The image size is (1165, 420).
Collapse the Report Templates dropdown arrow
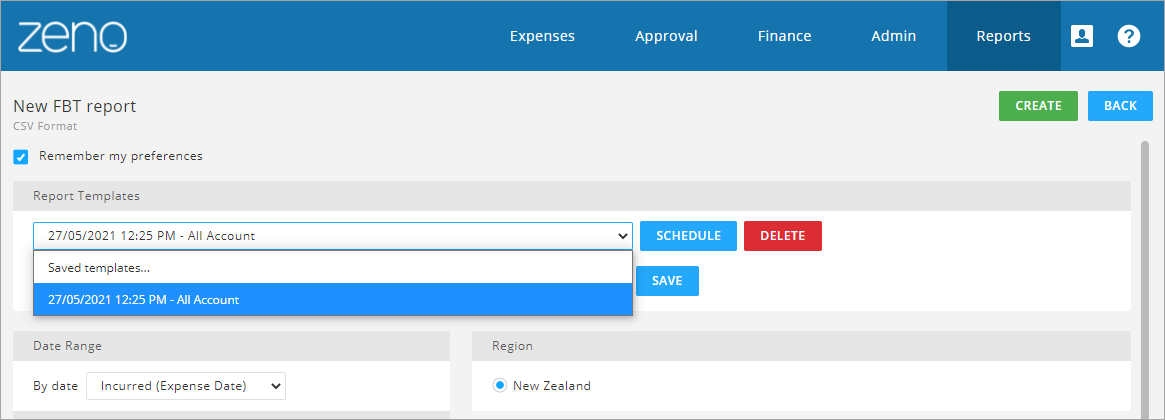click(623, 236)
